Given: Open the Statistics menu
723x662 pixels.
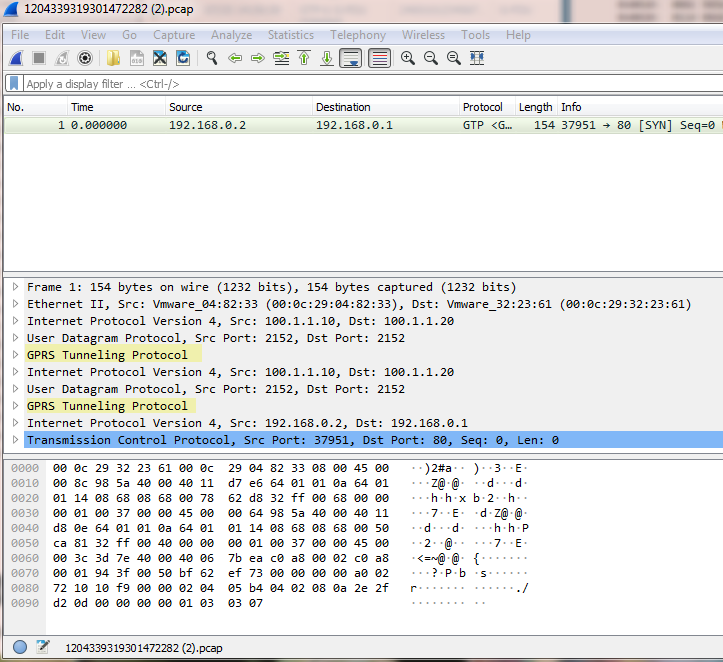Looking at the screenshot, I should point(290,35).
